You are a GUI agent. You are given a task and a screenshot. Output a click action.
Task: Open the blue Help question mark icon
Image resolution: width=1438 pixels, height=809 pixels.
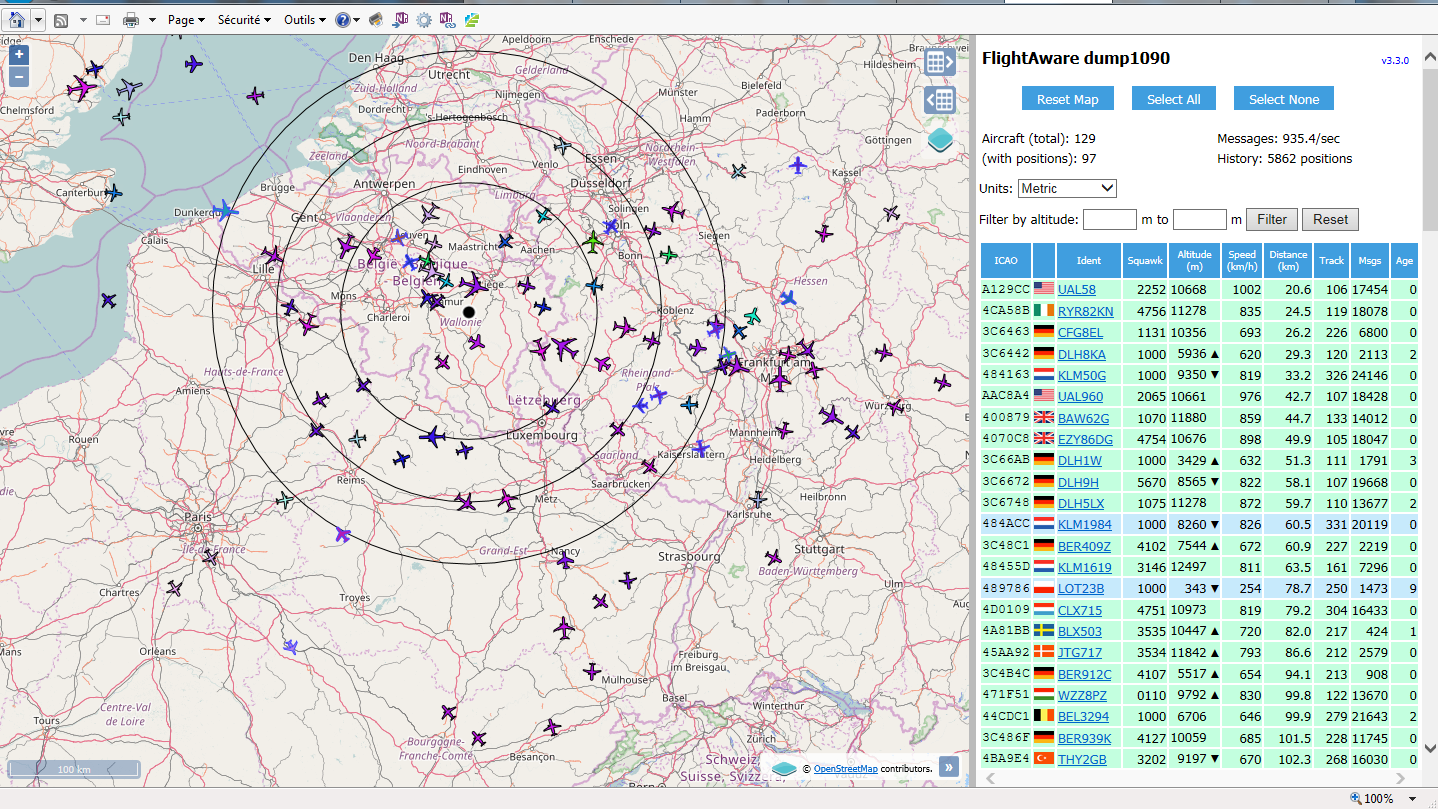[x=342, y=20]
